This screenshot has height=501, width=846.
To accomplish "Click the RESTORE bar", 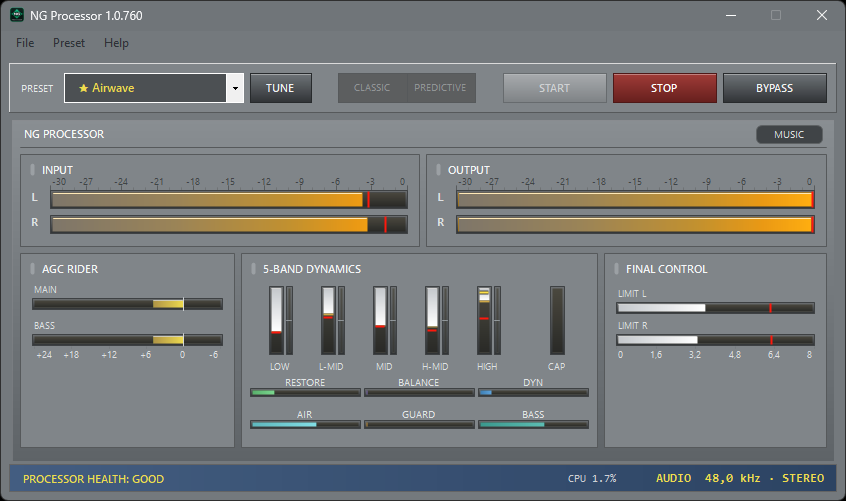I will tap(305, 393).
